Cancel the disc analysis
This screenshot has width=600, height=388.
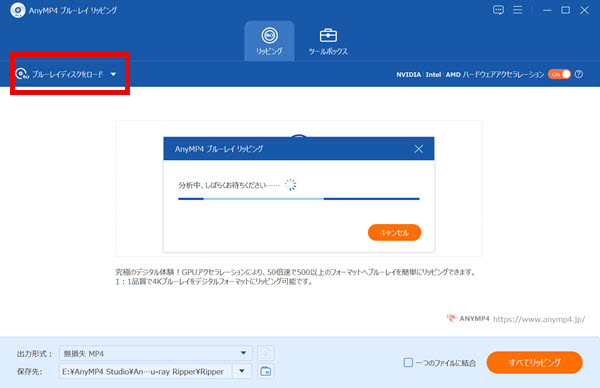[395, 233]
